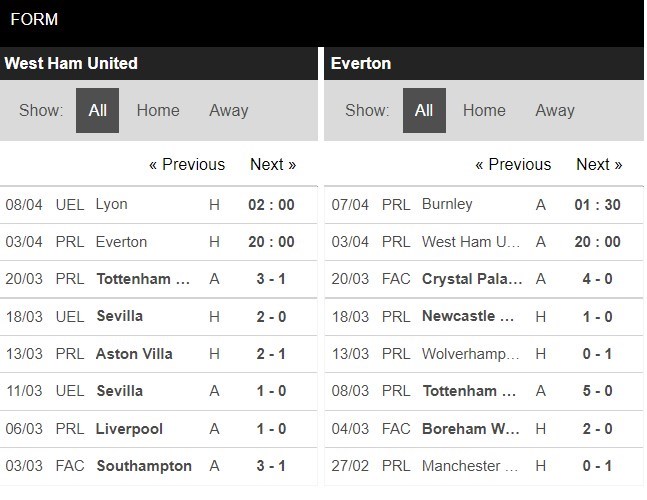Open the Liverpool 1 - 0 match row
This screenshot has height=500, width=647.
click(x=159, y=429)
